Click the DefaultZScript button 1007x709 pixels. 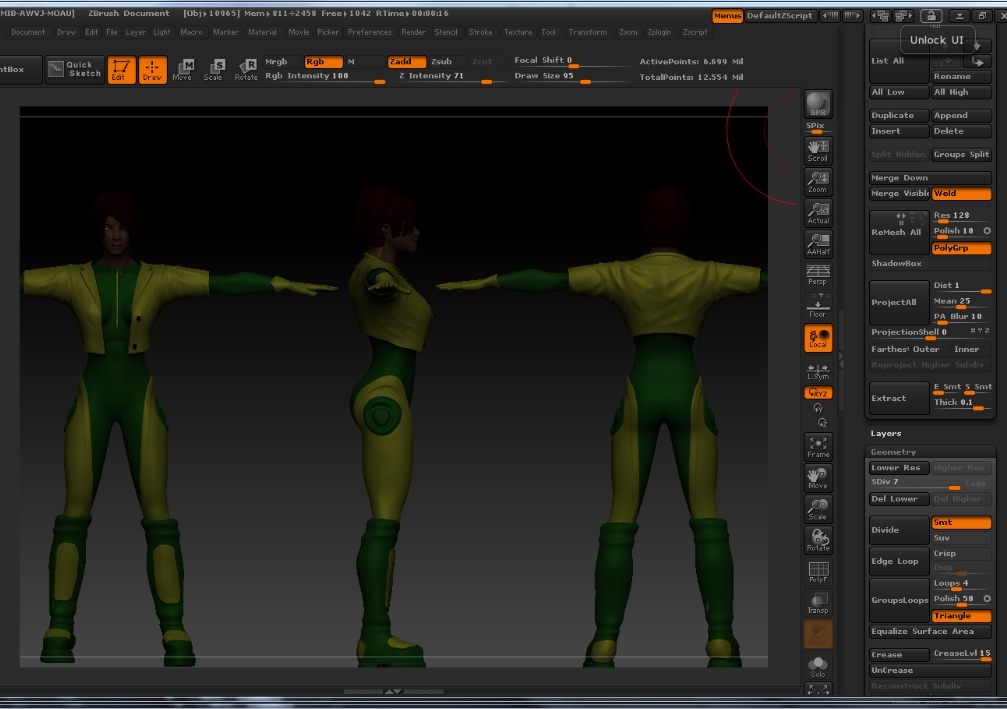(779, 15)
